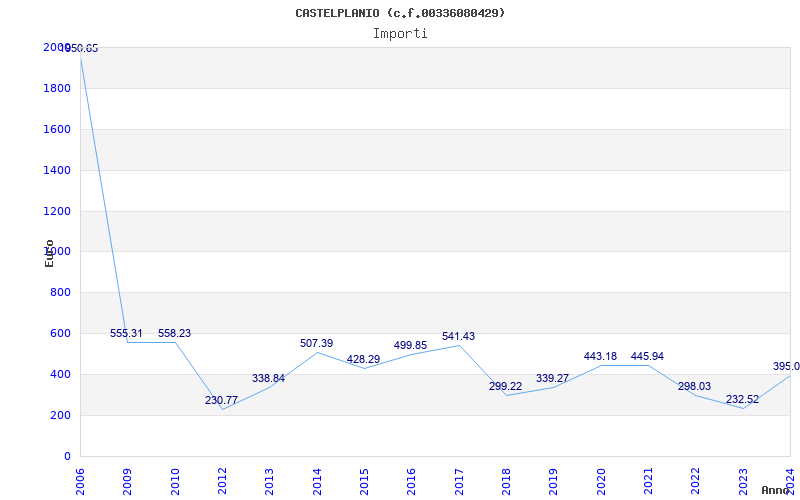Click x-axis year 2021

pos(648,482)
